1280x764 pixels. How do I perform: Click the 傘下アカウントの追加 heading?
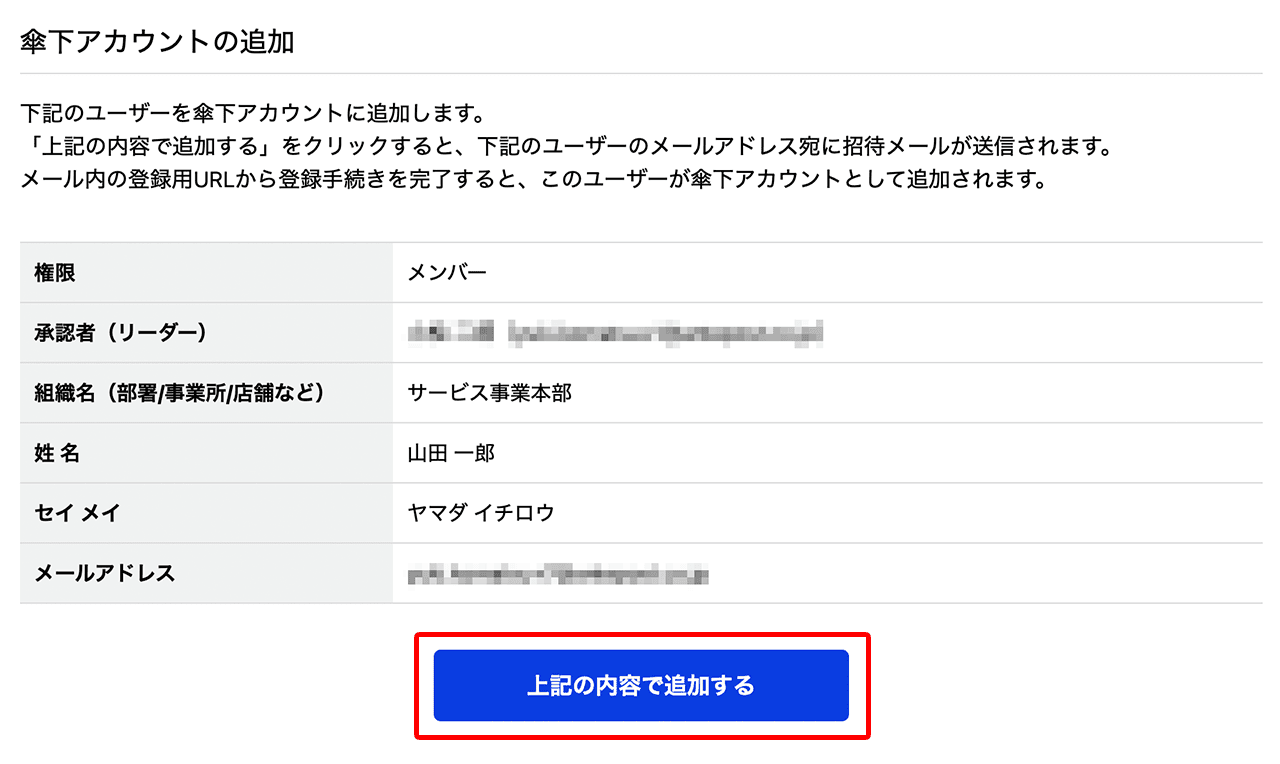click(157, 42)
